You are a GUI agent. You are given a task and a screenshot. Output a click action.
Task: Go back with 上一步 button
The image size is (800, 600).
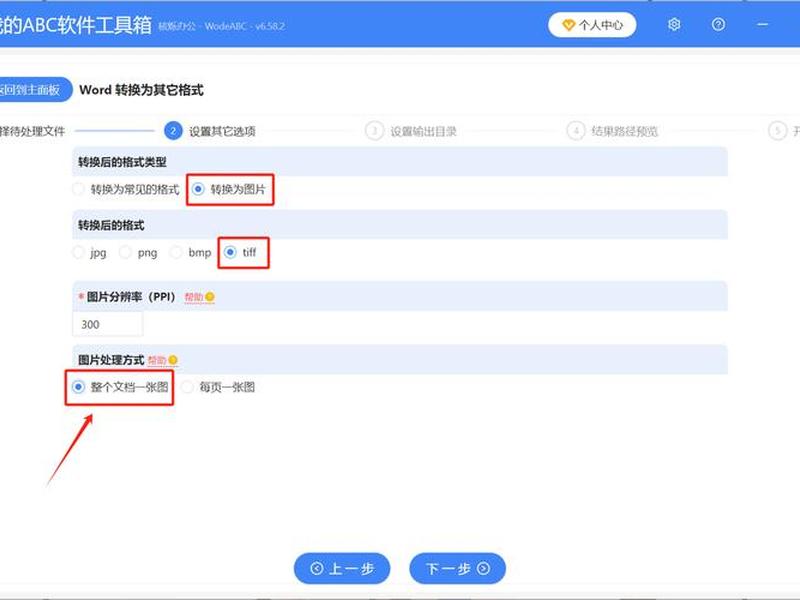pos(342,568)
